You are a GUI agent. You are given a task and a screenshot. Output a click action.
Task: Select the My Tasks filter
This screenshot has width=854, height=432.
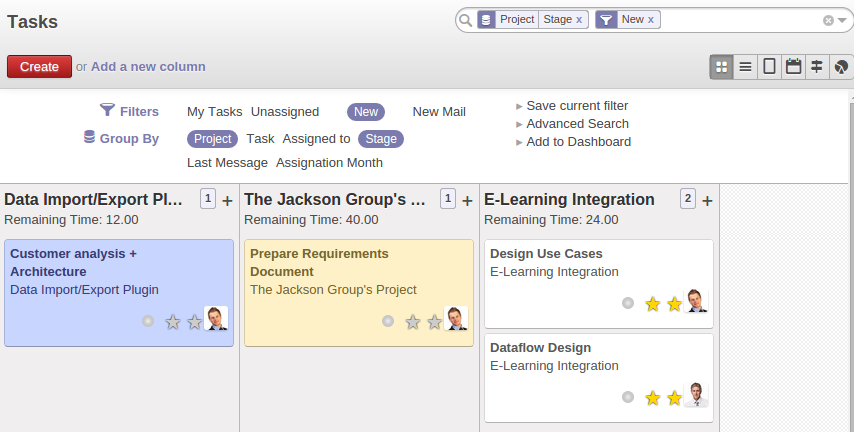click(214, 112)
